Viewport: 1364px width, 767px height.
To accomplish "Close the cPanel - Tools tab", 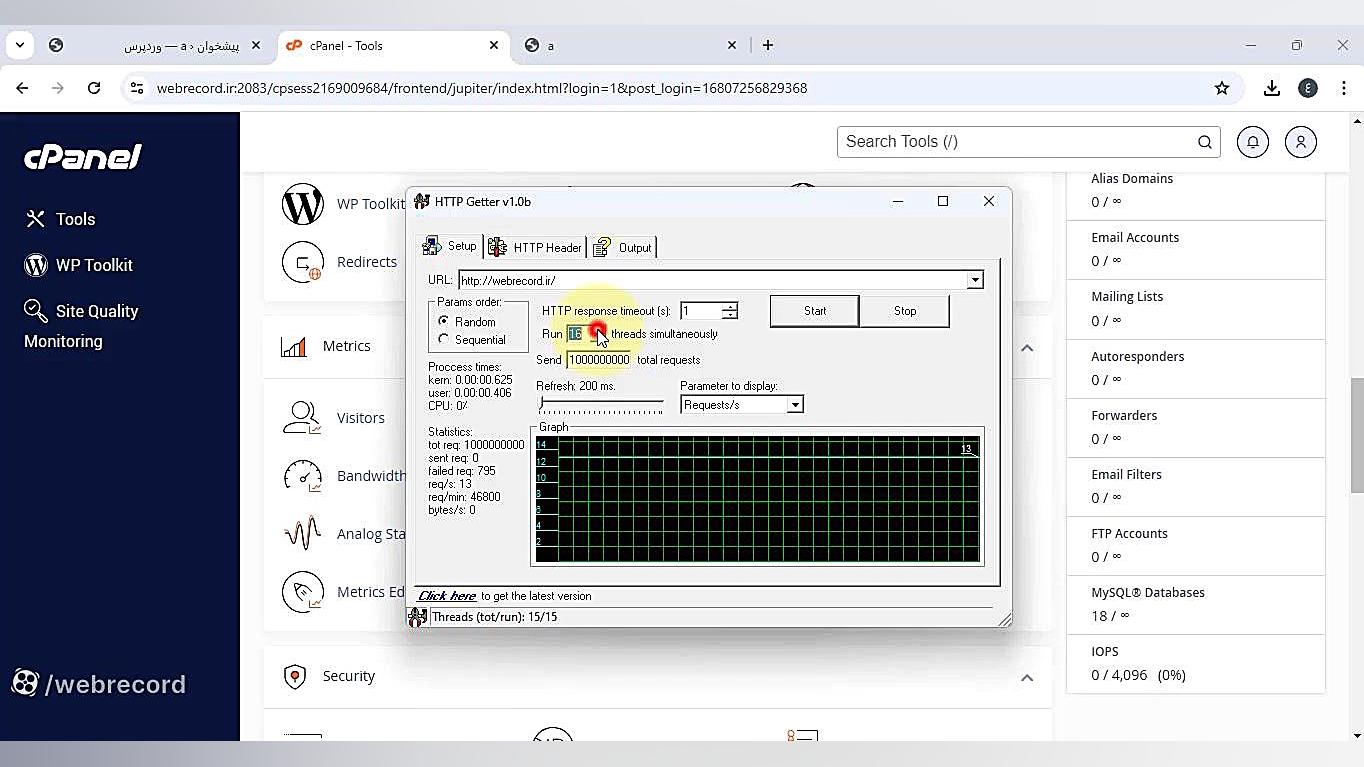I will point(494,45).
